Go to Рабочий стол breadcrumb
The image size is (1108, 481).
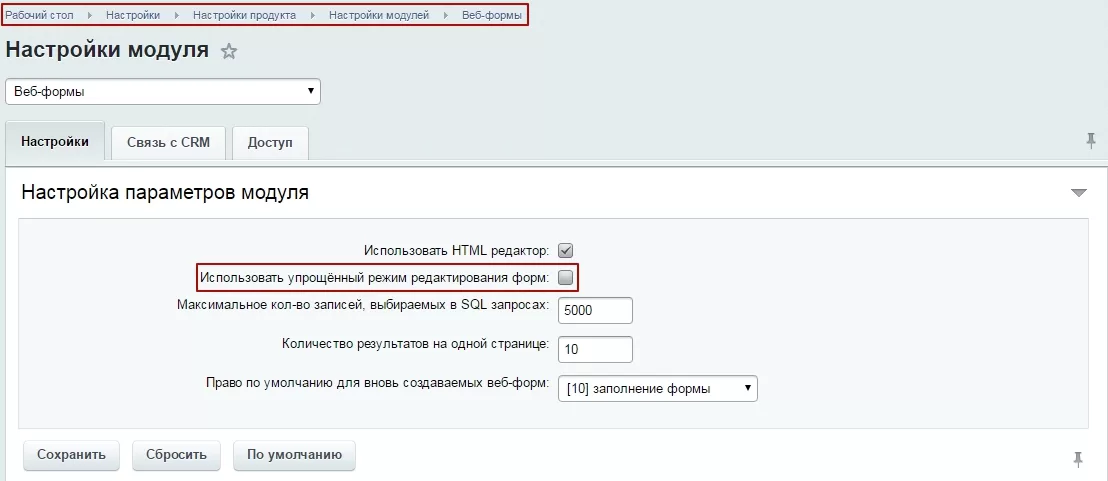click(x=40, y=15)
